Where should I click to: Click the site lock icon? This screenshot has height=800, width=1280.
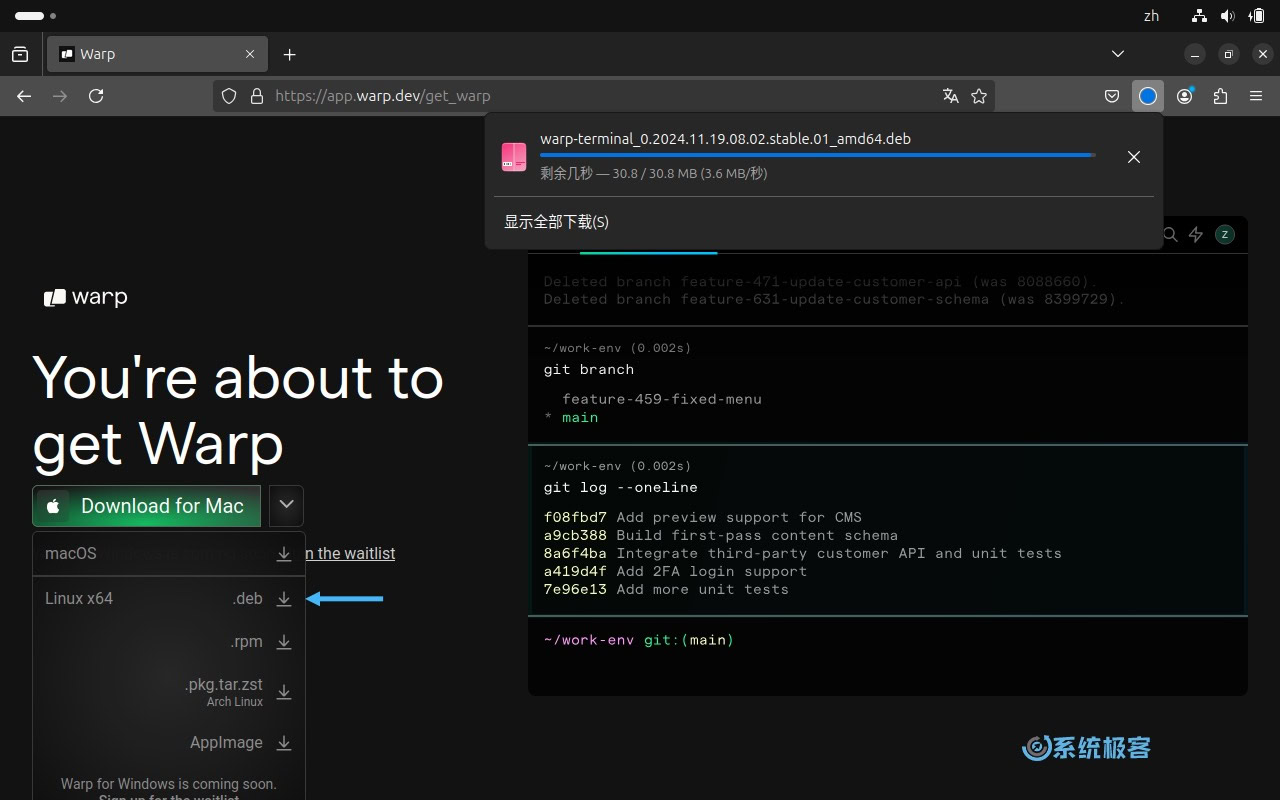coord(256,96)
